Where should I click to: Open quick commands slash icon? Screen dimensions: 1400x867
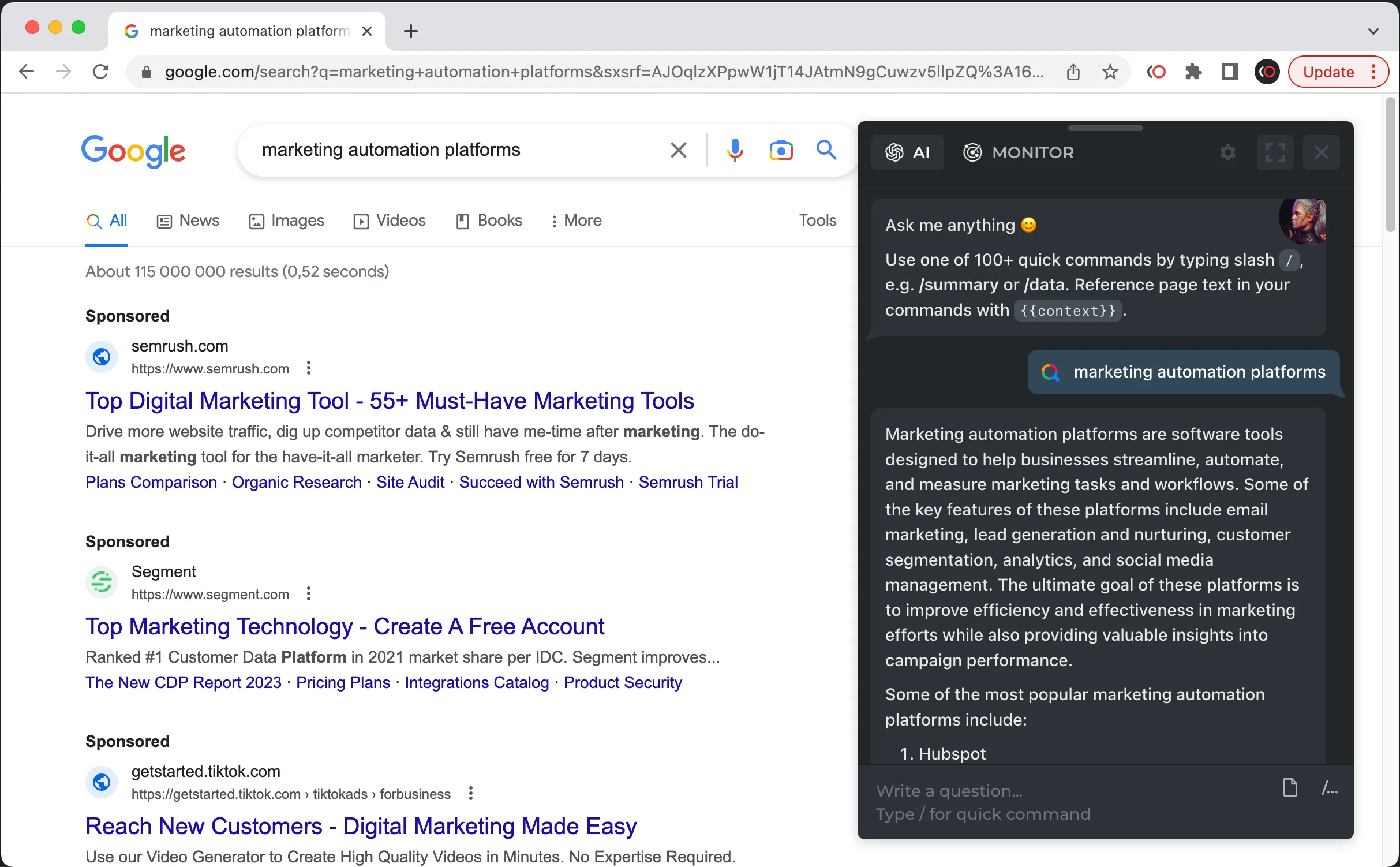click(1330, 787)
